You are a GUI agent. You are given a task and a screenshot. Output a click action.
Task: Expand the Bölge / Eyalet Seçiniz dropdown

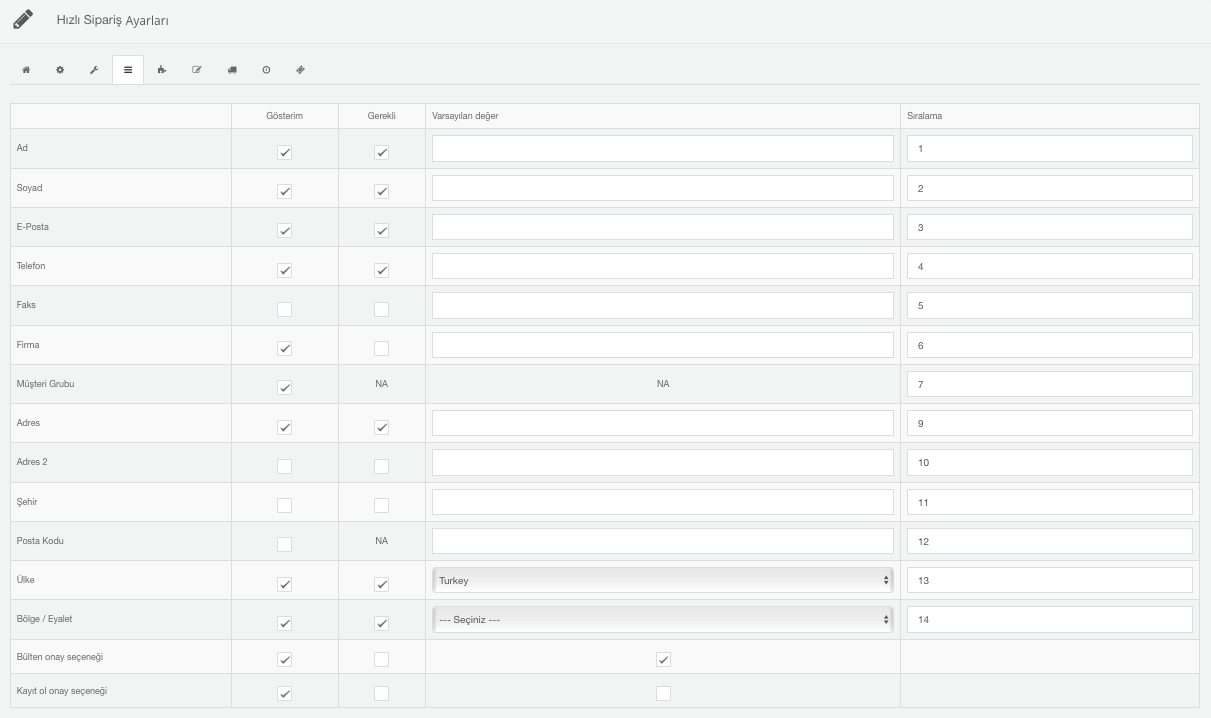pyautogui.click(x=662, y=619)
